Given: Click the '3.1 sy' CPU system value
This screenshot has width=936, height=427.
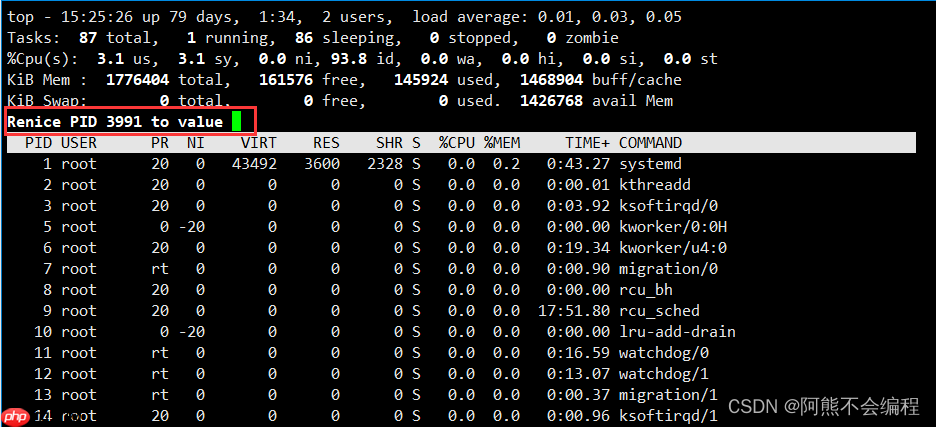Looking at the screenshot, I should point(205,59).
